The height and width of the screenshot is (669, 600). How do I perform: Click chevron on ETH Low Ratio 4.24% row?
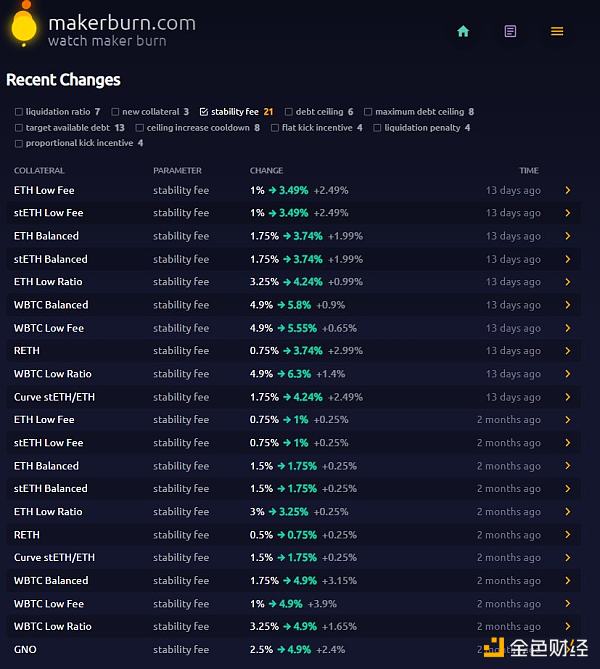point(567,282)
